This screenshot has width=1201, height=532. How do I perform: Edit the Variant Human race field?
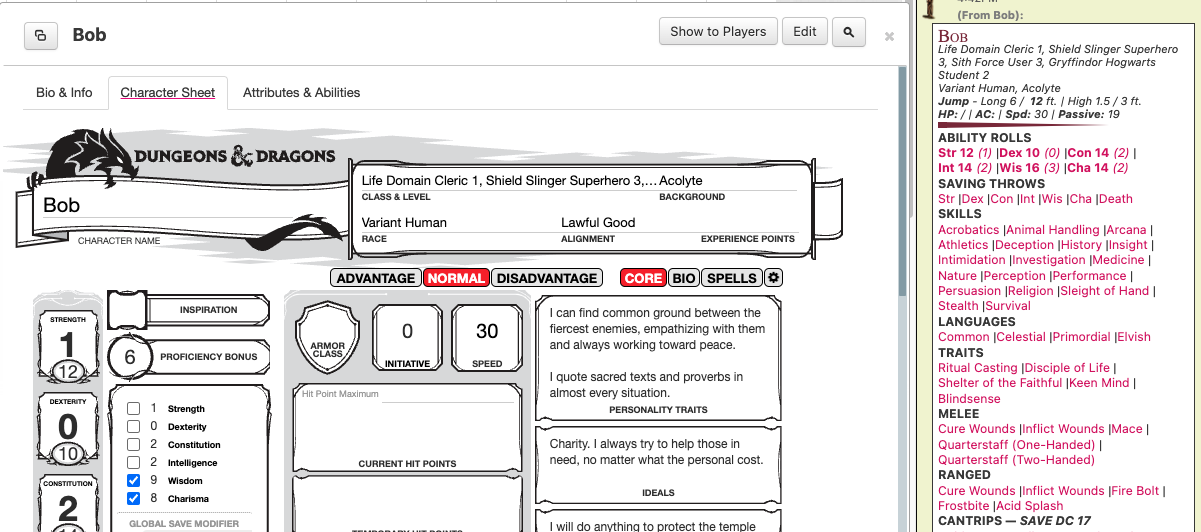(459, 222)
